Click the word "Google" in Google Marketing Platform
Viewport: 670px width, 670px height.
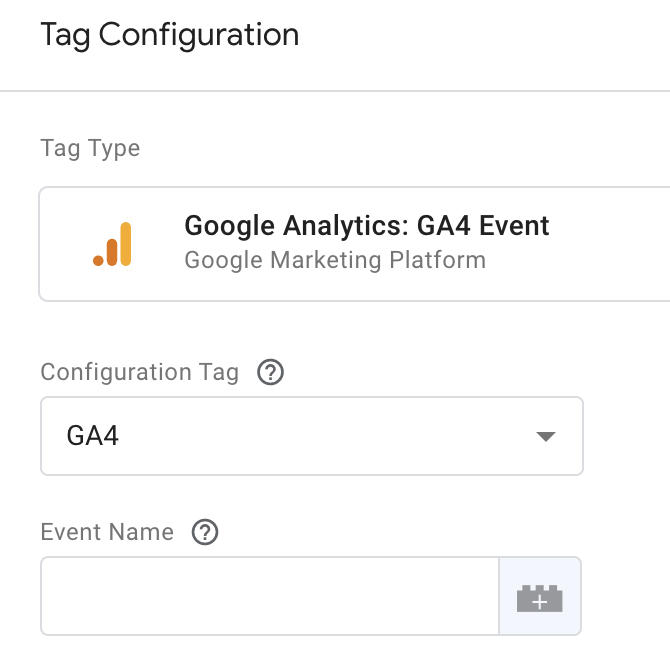[216, 260]
